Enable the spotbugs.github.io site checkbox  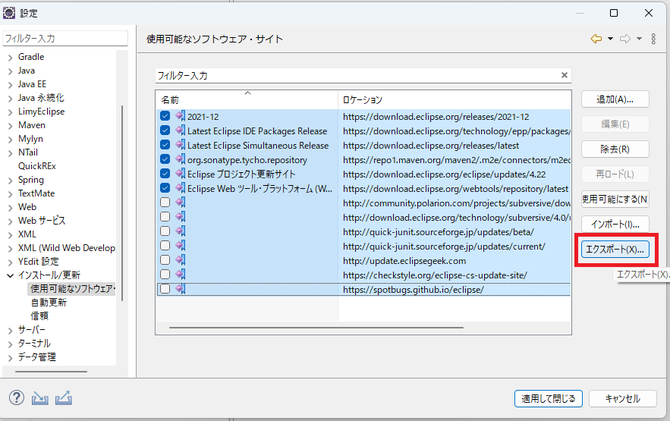(x=165, y=289)
